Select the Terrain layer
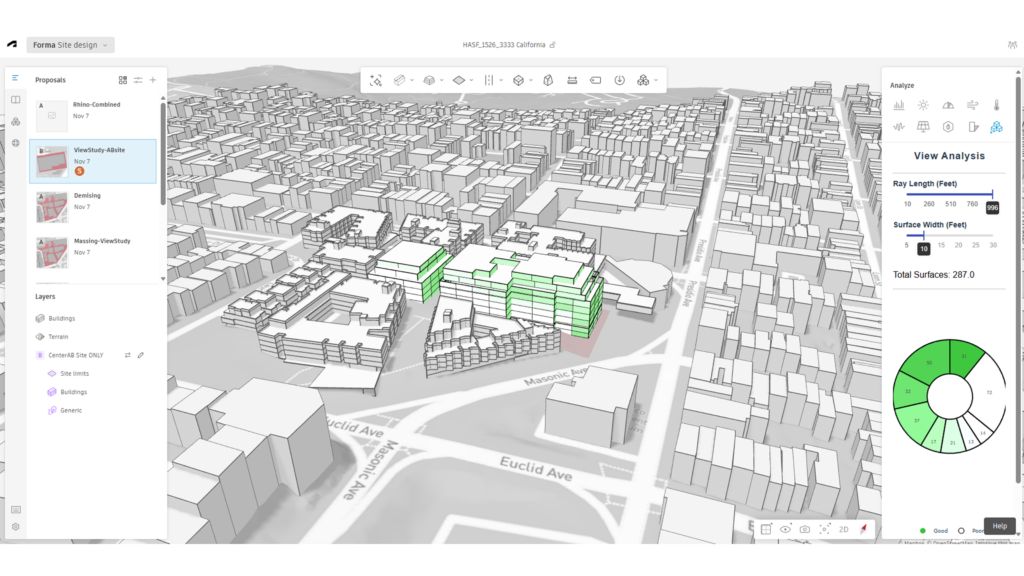 pyautogui.click(x=59, y=336)
